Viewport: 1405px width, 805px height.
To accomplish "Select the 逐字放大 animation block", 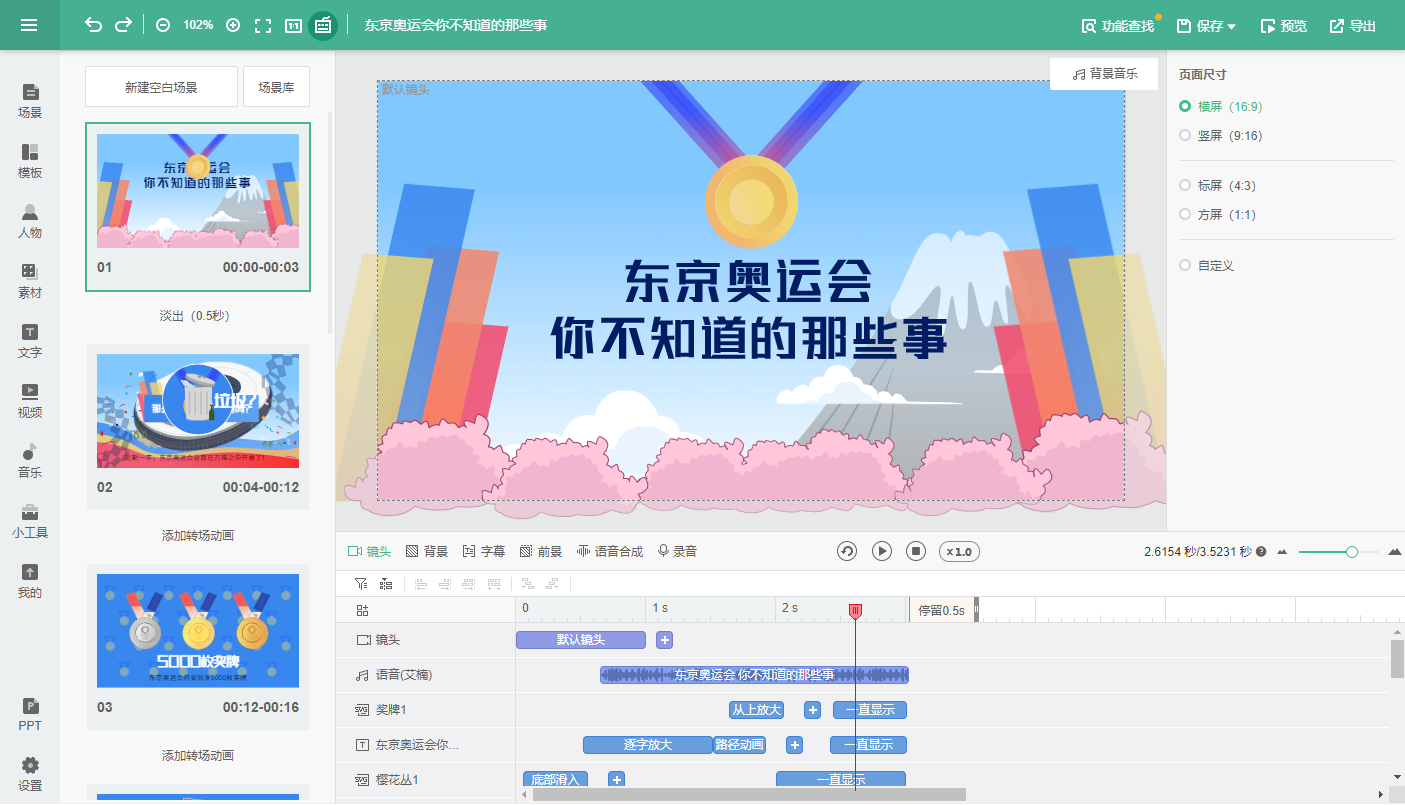I will click(647, 745).
